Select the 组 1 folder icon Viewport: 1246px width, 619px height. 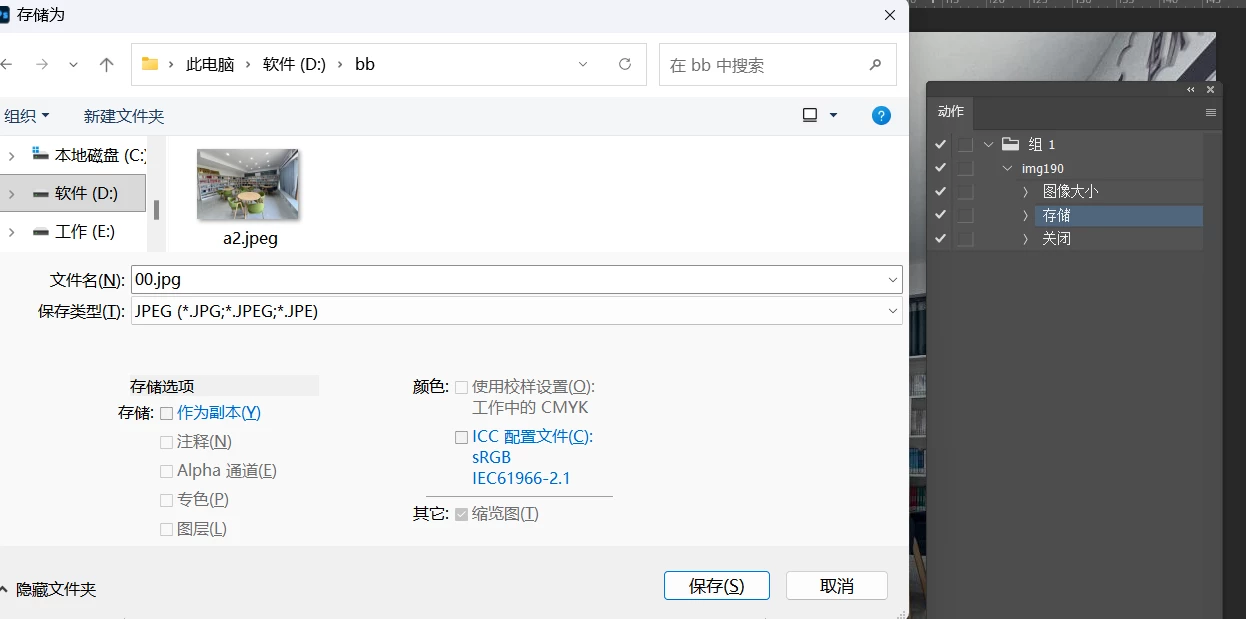[x=1010, y=144]
